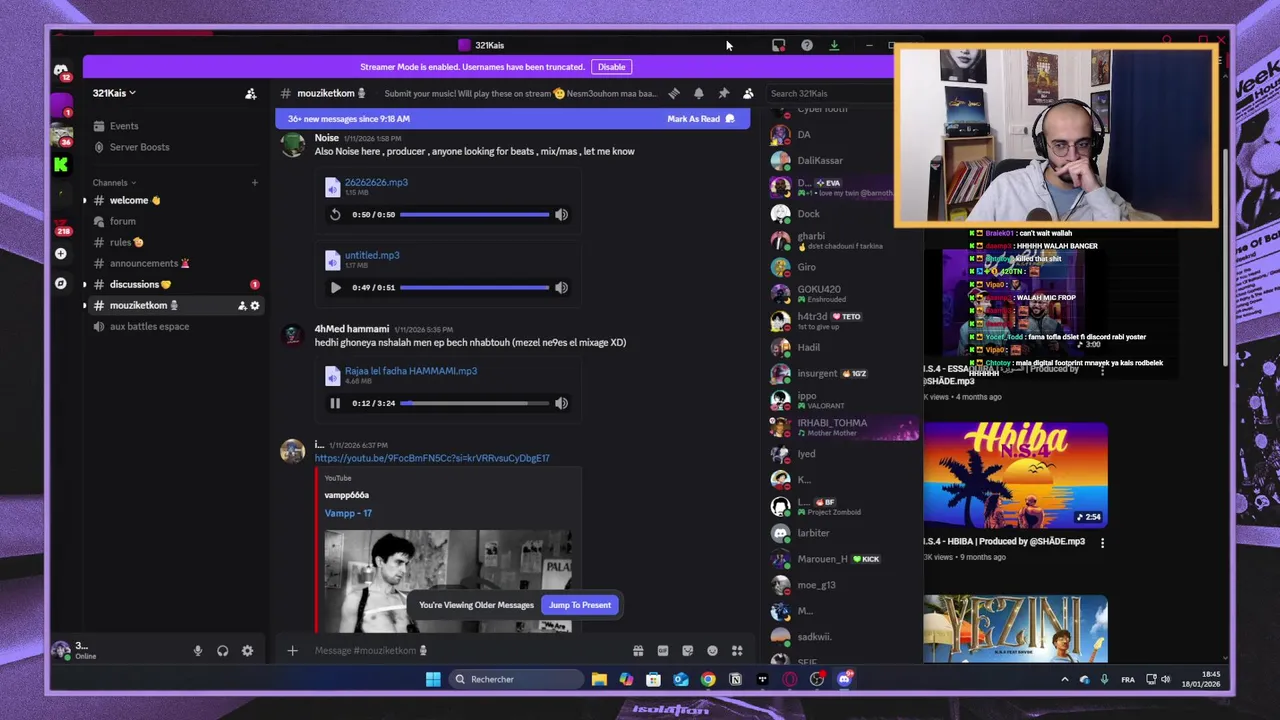Click the green download update icon
Image resolution: width=1280 pixels, height=720 pixels.
834,45
